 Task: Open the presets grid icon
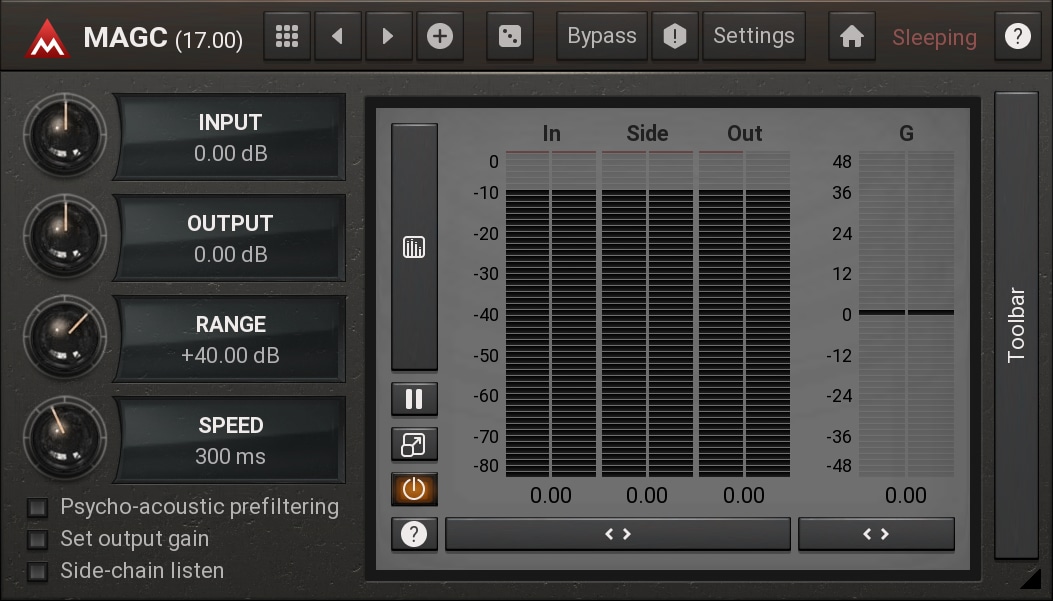[287, 37]
